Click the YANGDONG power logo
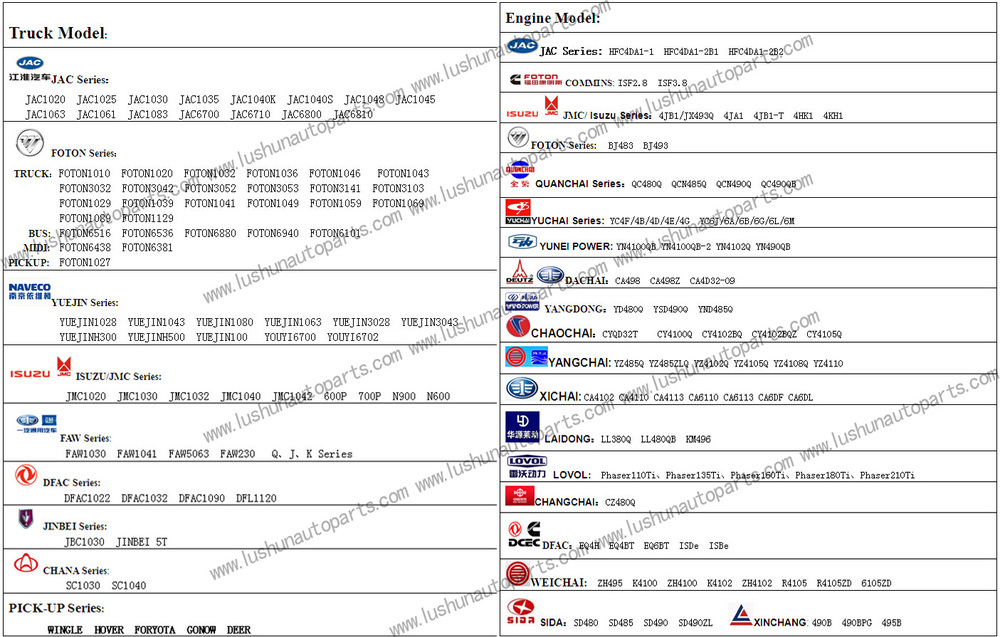The image size is (1000, 637). [x=522, y=301]
